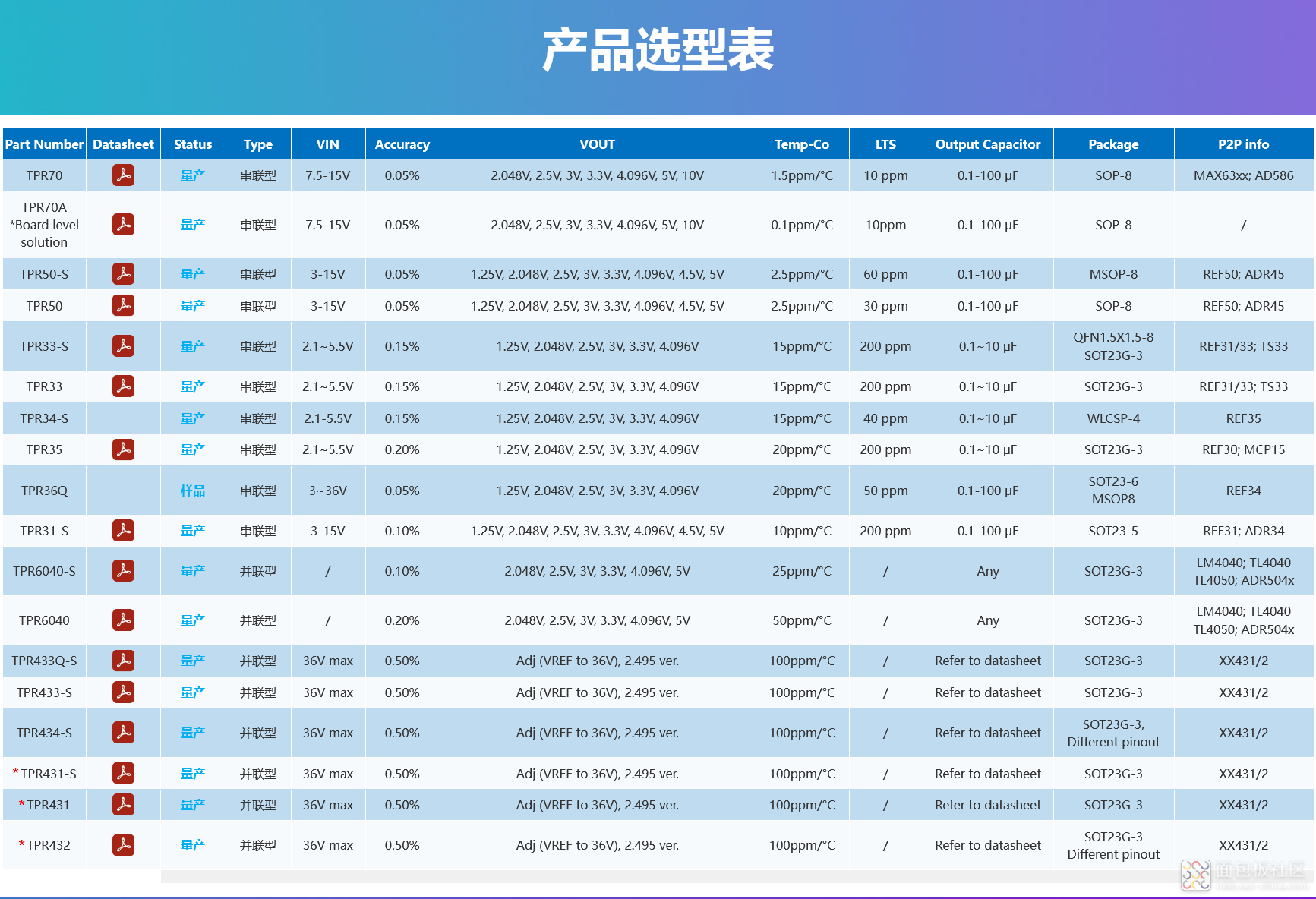Open the TPR70A datasheet PDF icon

coord(124,225)
